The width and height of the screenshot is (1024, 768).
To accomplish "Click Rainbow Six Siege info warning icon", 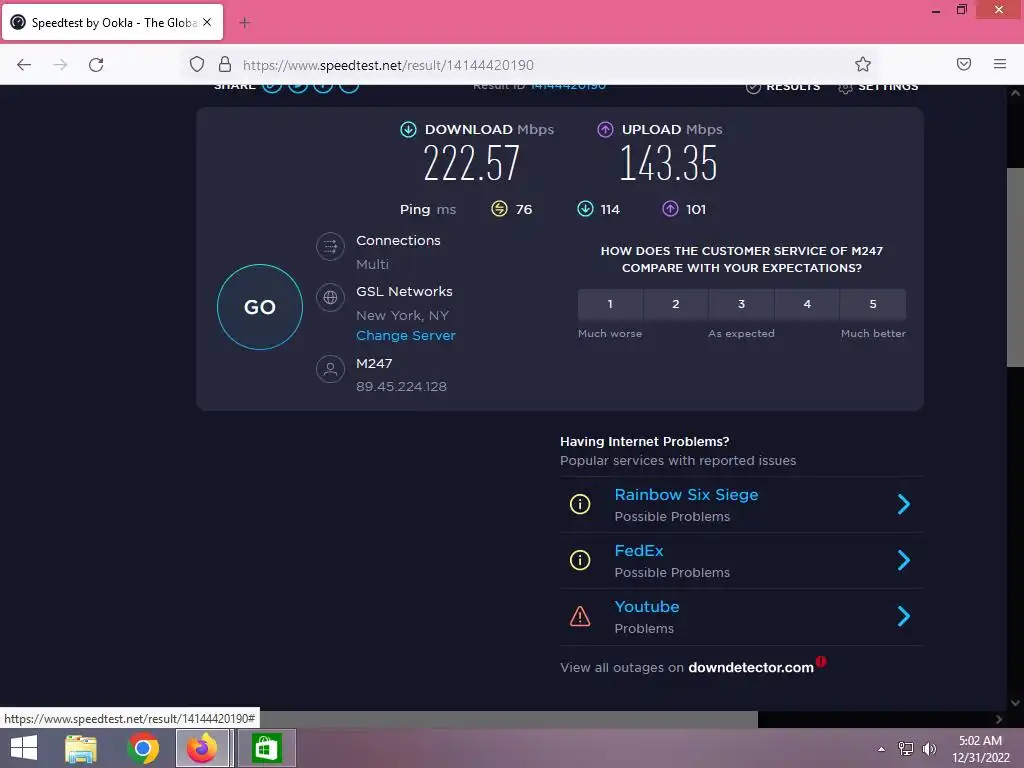I will pos(580,504).
